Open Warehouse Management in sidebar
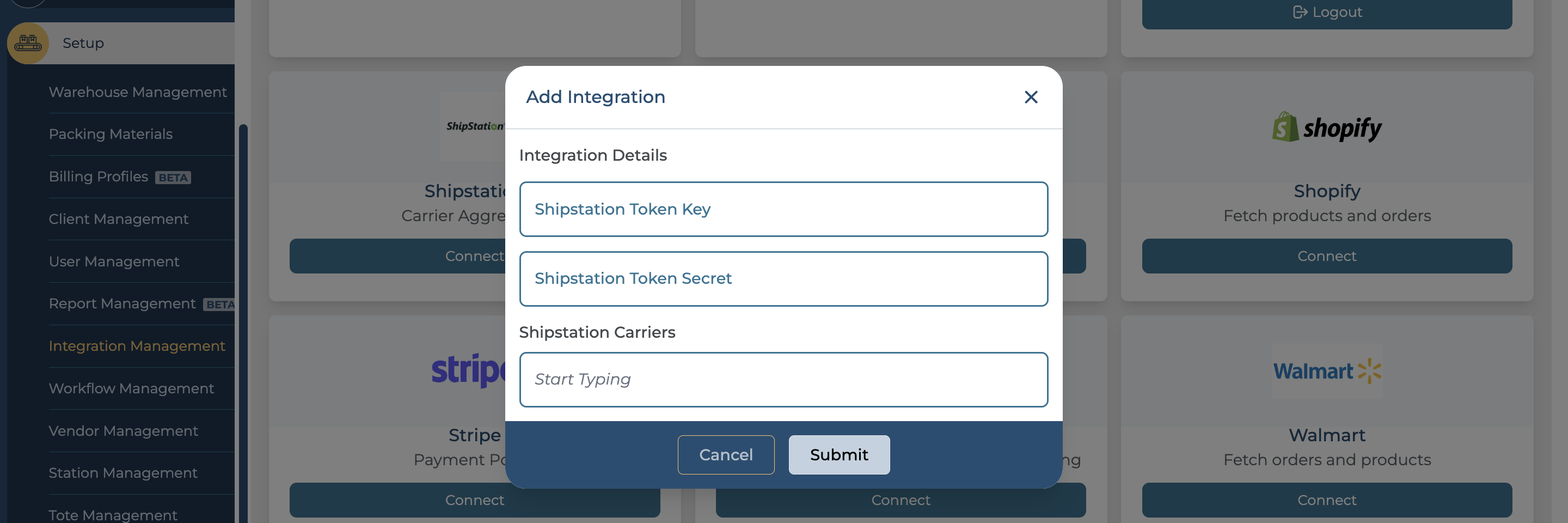 (138, 92)
